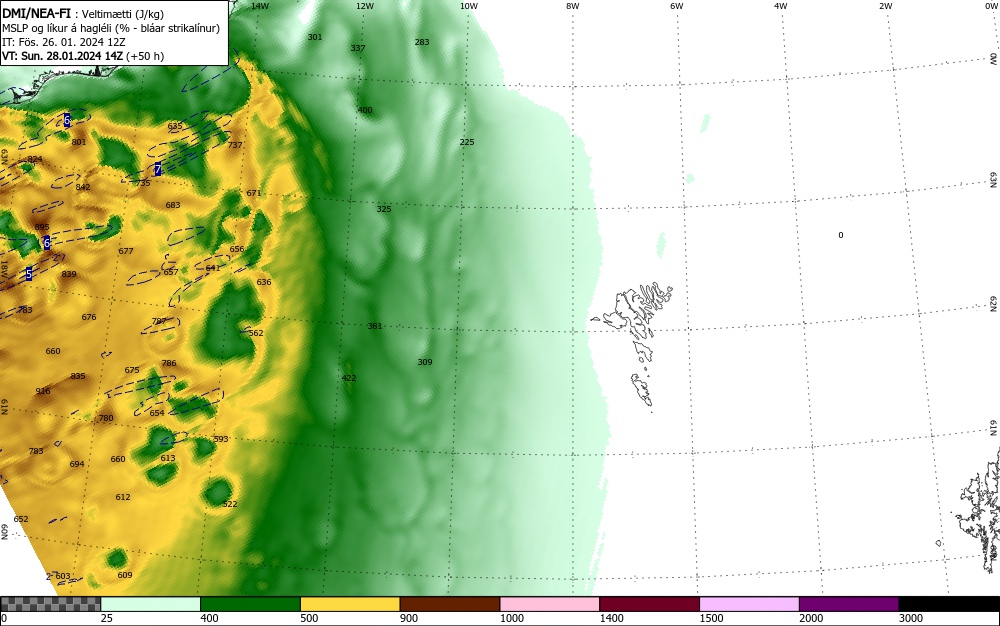Click the yellow 500–900 legend swatch
Image resolution: width=1000 pixels, height=626 pixels.
click(350, 604)
